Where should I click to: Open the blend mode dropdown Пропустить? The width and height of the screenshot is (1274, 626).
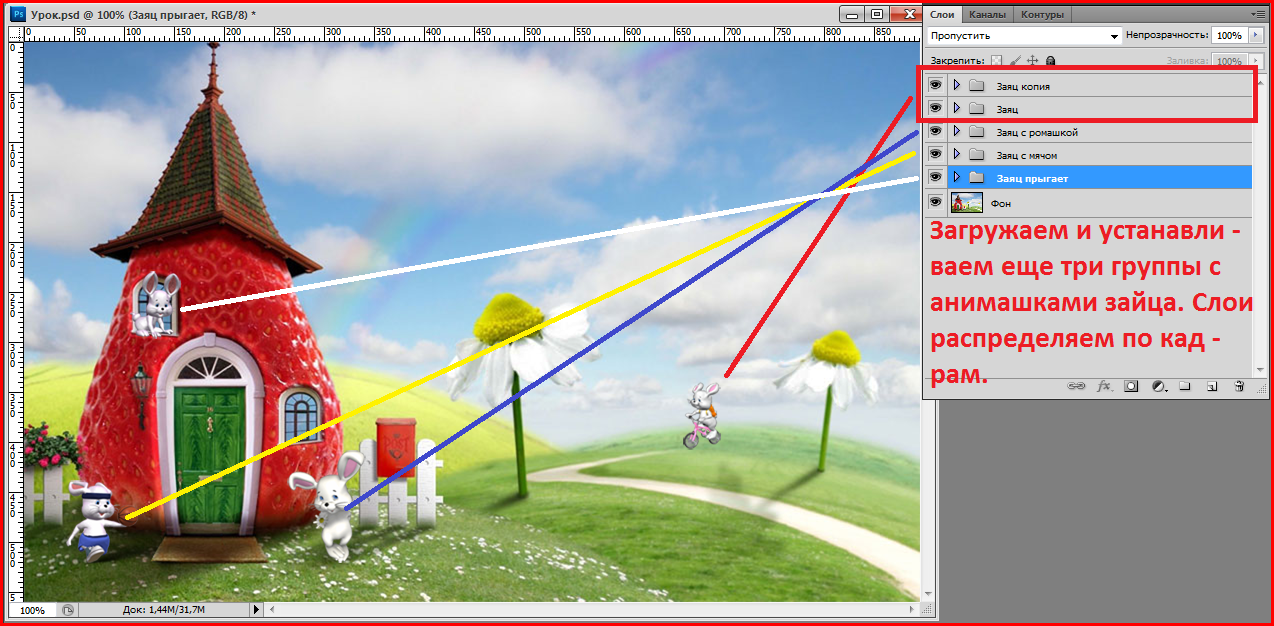pos(1023,35)
